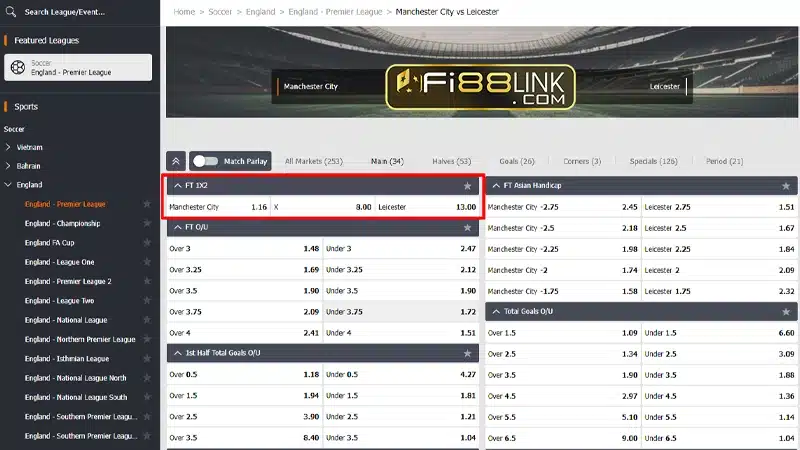800x450 pixels.
Task: Star the England - Premier League 2 entry
Action: click(147, 282)
